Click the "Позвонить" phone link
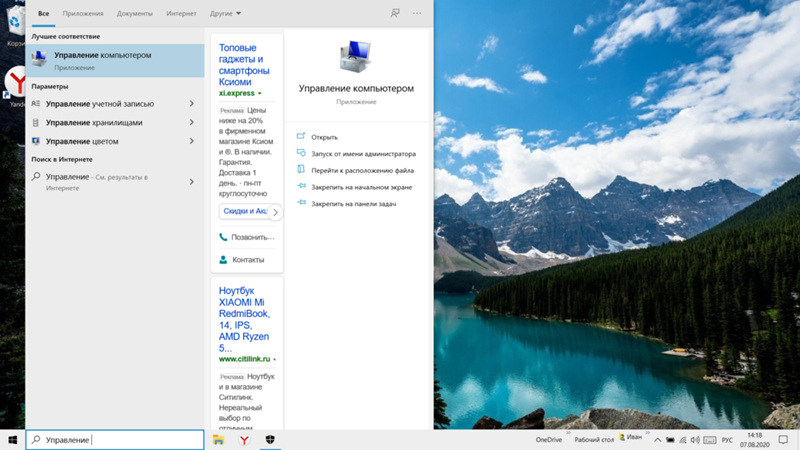The image size is (800, 450). point(247,237)
